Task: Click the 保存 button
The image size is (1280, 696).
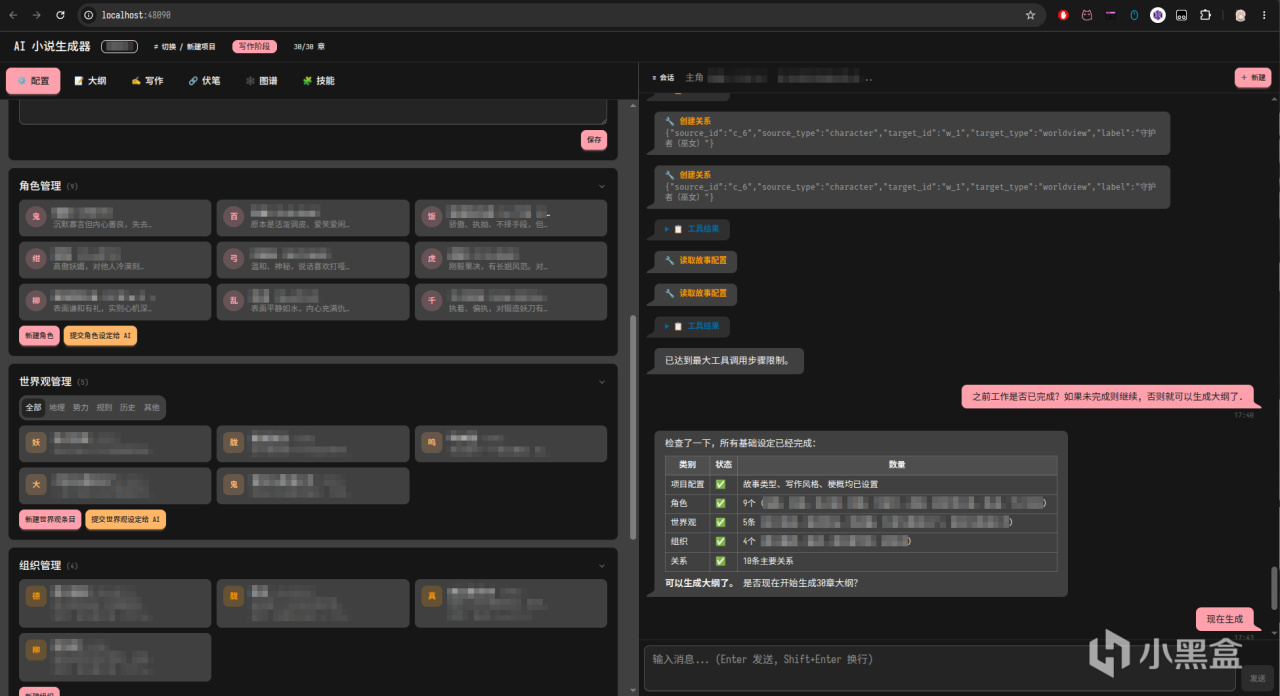Action: [x=594, y=140]
